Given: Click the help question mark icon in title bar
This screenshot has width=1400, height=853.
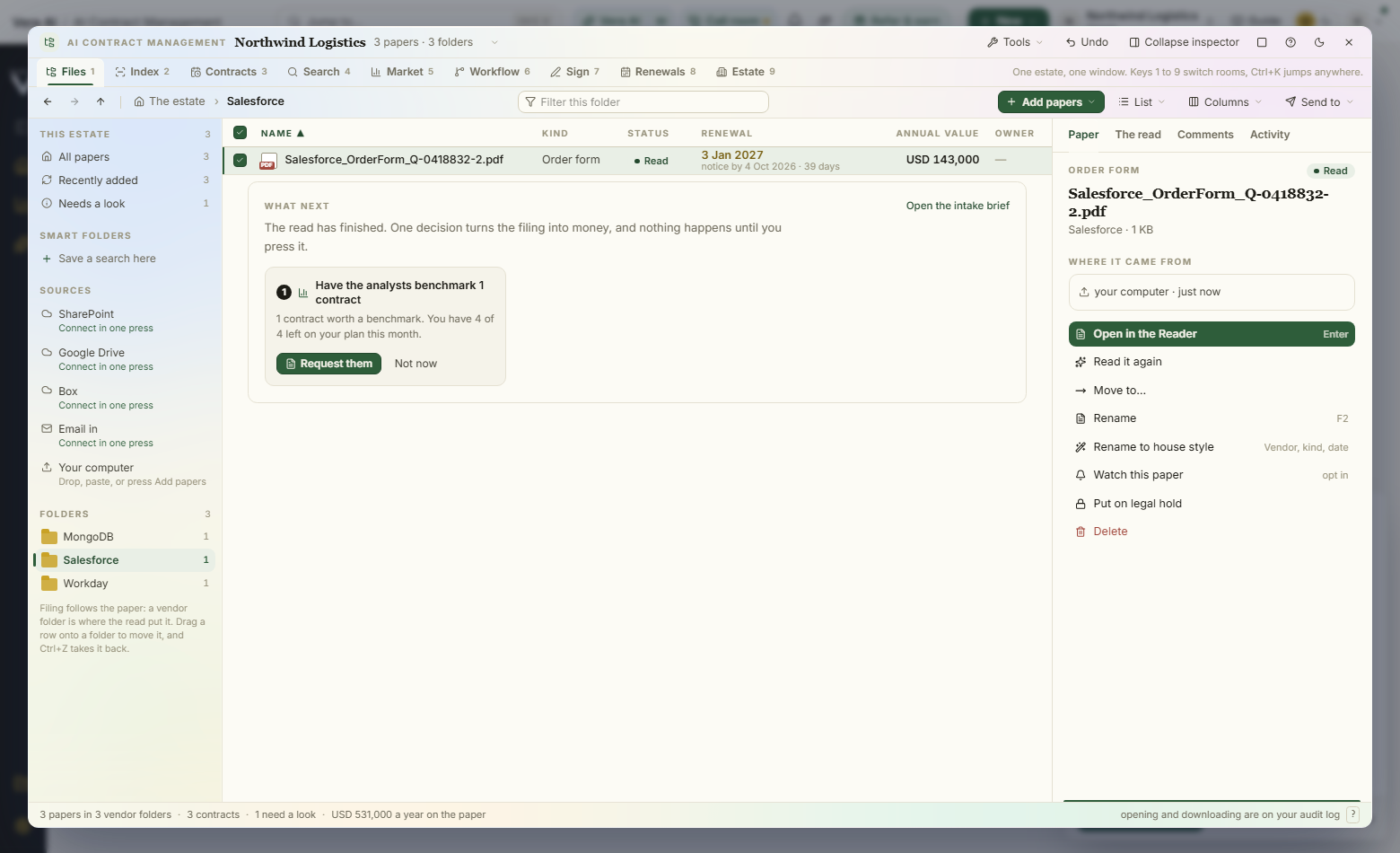Looking at the screenshot, I should [1291, 42].
